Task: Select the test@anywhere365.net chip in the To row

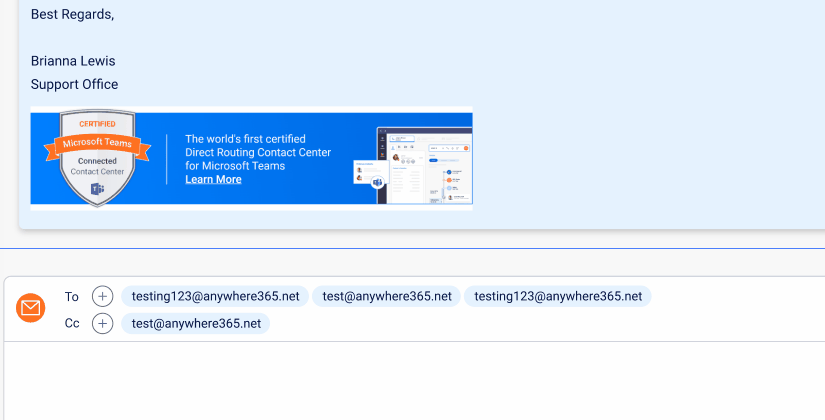Action: point(387,296)
